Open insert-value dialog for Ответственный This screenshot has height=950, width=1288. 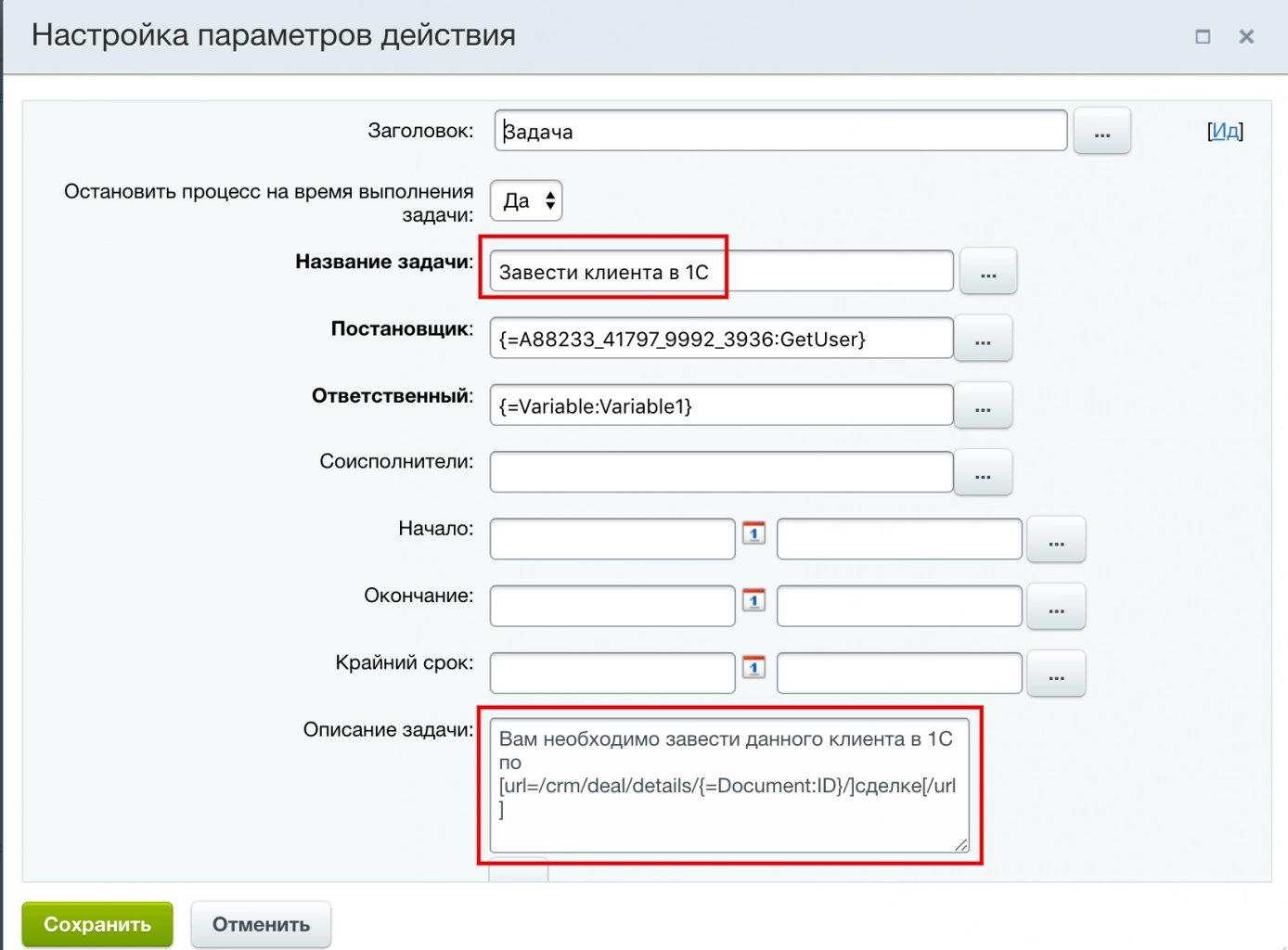[983, 405]
